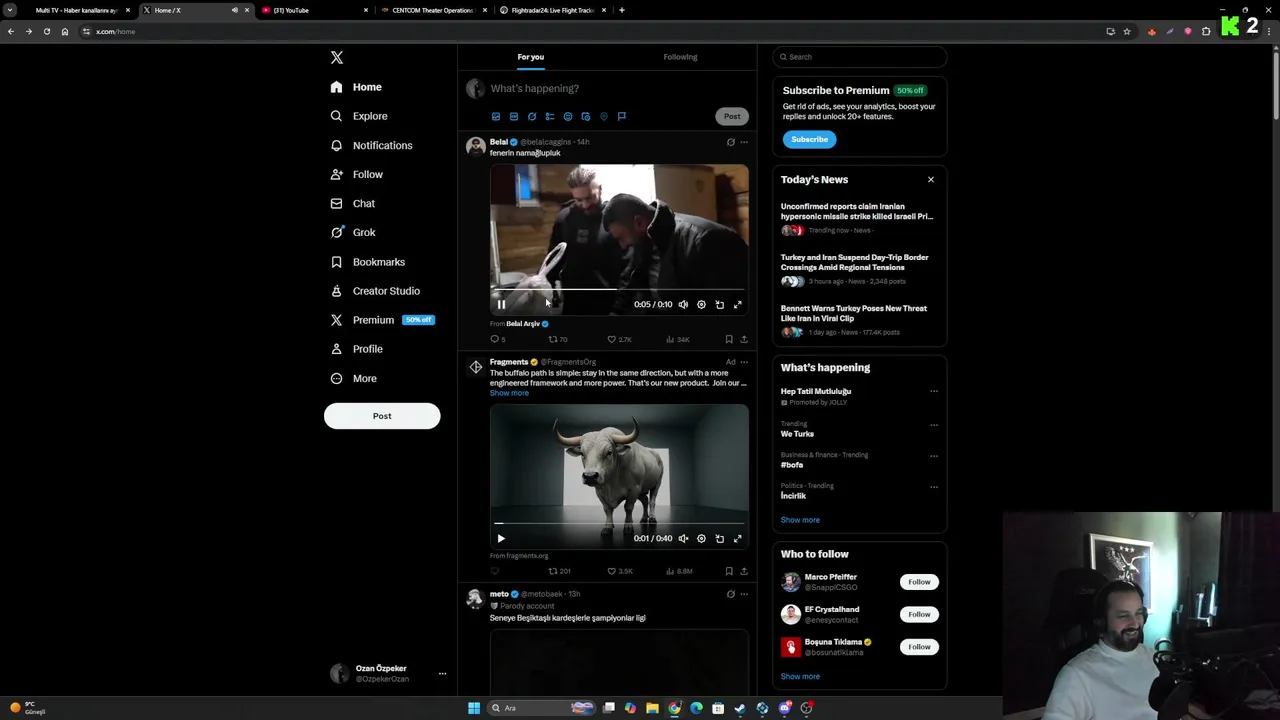
Task: Open more options on Fragments ad
Action: click(x=743, y=362)
